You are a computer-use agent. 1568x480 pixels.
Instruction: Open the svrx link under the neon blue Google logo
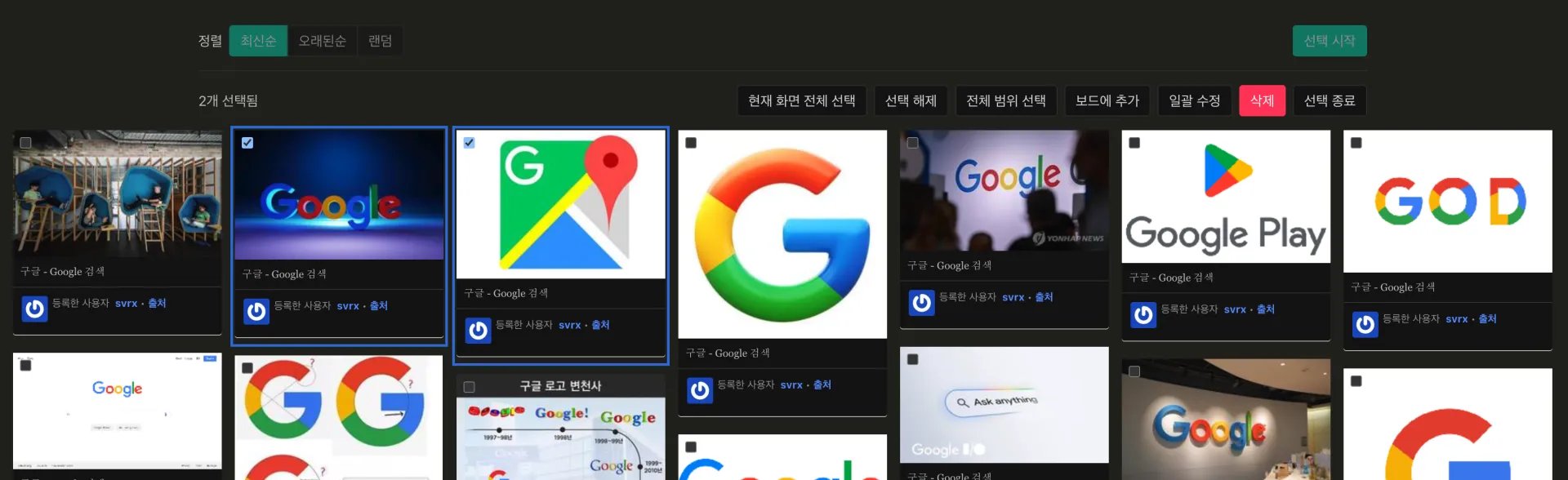pyautogui.click(x=348, y=306)
